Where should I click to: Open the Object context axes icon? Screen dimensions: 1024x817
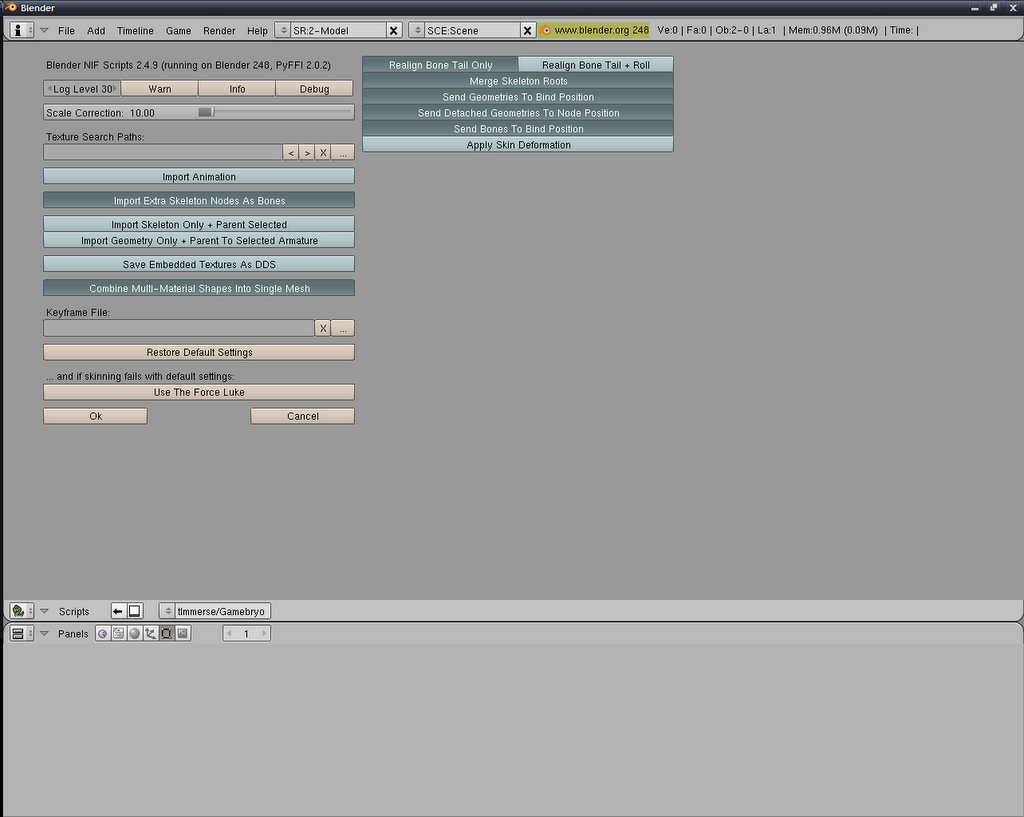150,634
